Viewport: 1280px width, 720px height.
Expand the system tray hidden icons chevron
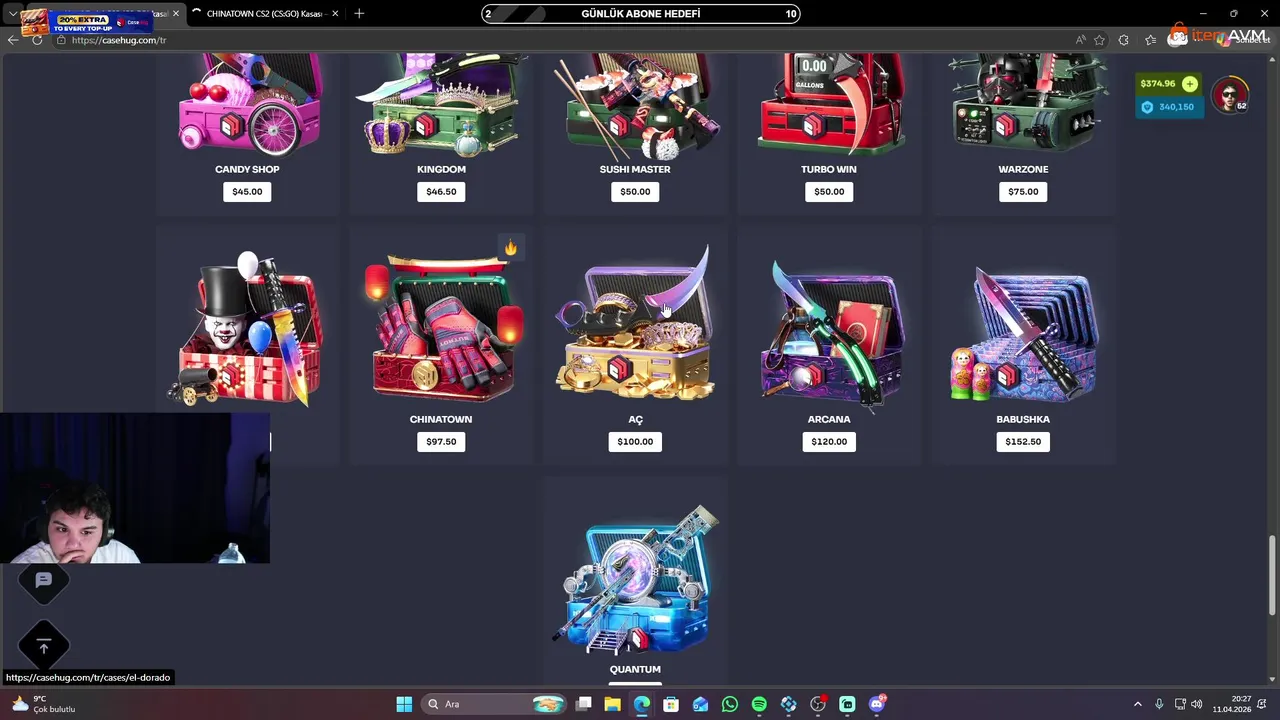pyautogui.click(x=1137, y=704)
